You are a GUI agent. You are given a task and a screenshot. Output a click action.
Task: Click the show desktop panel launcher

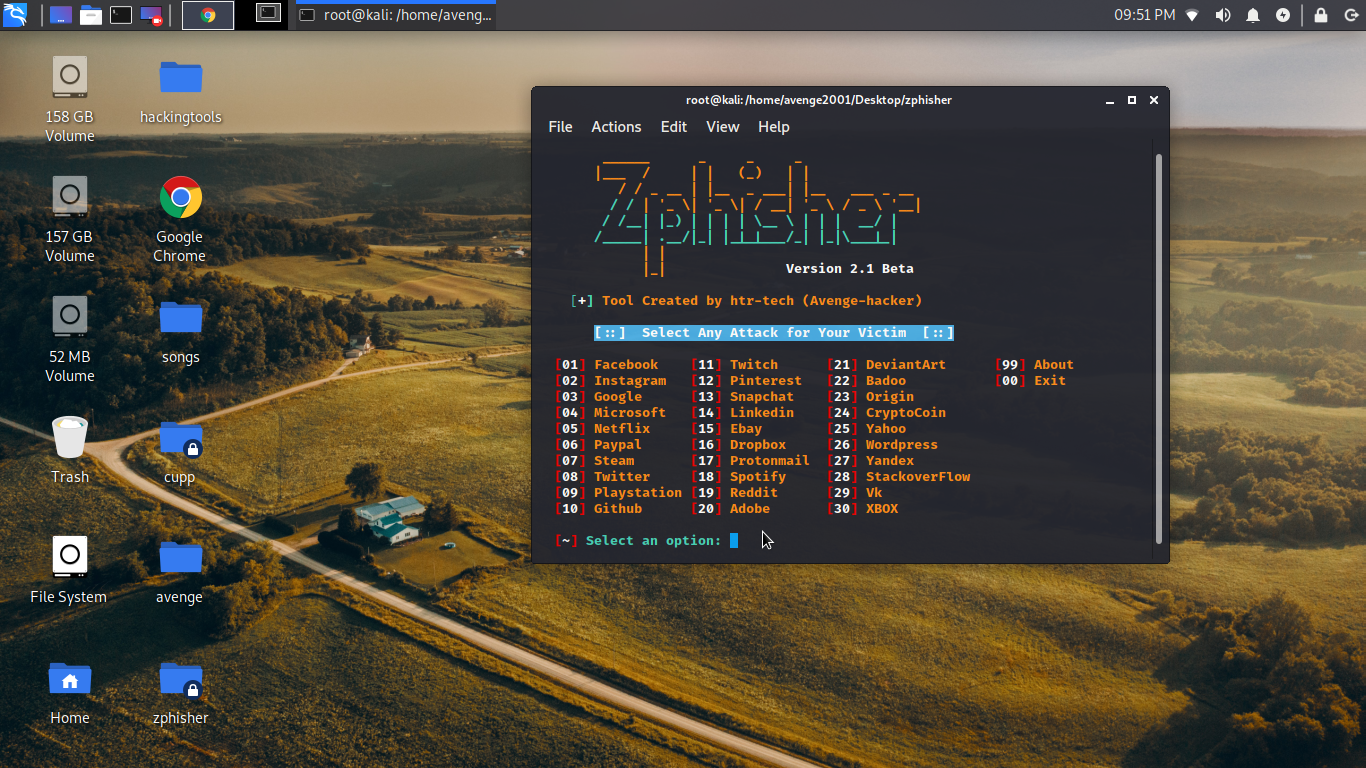61,15
